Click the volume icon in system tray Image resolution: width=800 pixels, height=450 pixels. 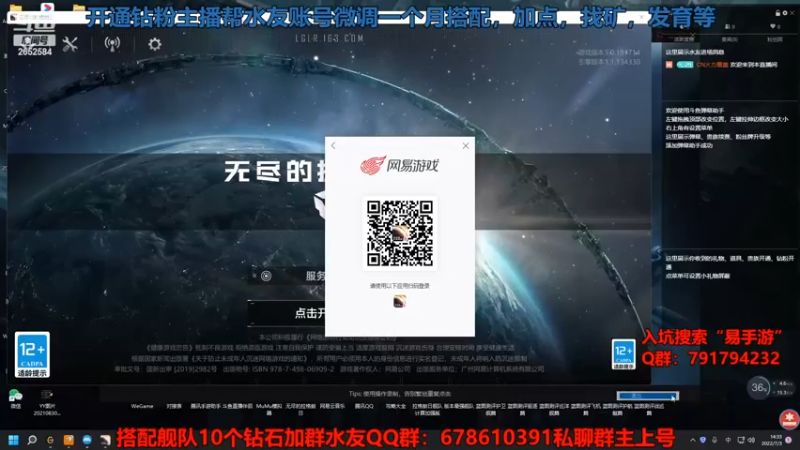click(751, 440)
